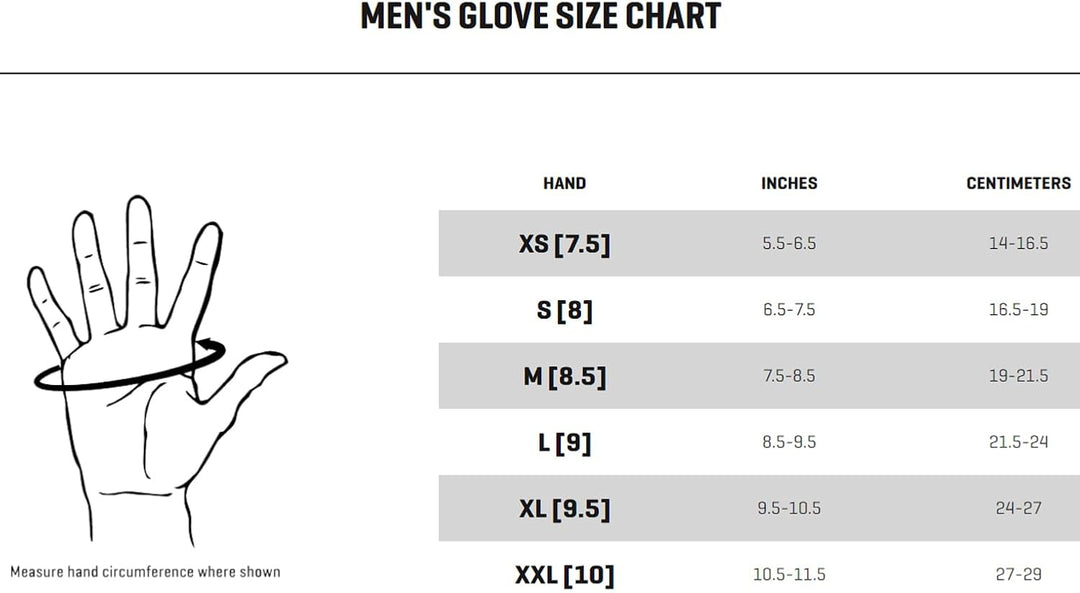Click the 21.5-24 centimeters value

(x=1018, y=441)
